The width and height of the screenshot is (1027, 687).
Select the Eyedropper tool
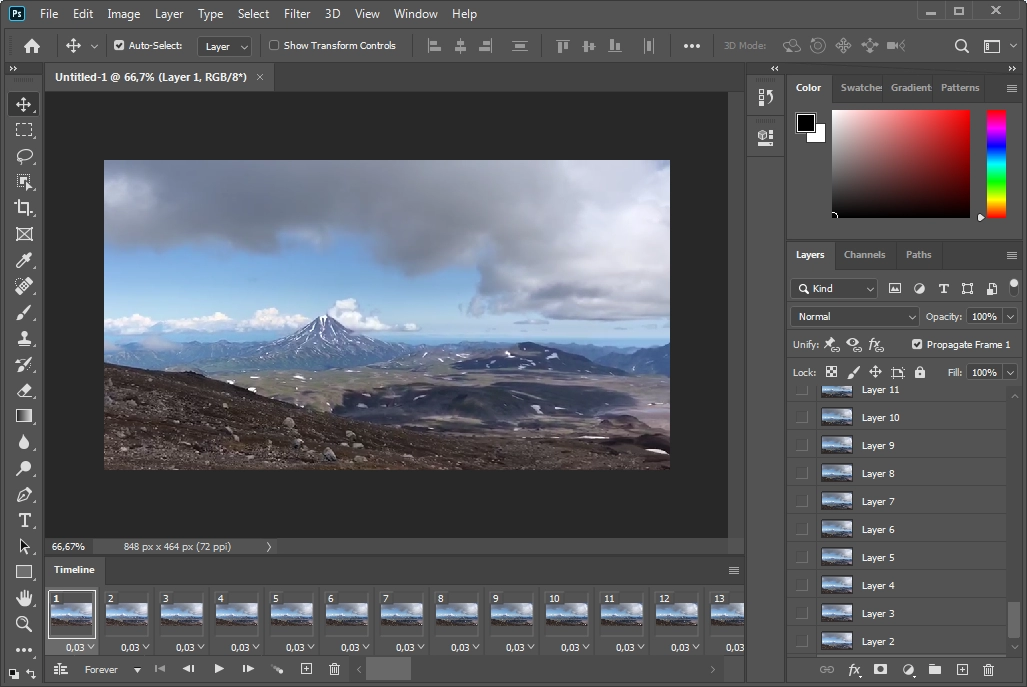point(23,260)
